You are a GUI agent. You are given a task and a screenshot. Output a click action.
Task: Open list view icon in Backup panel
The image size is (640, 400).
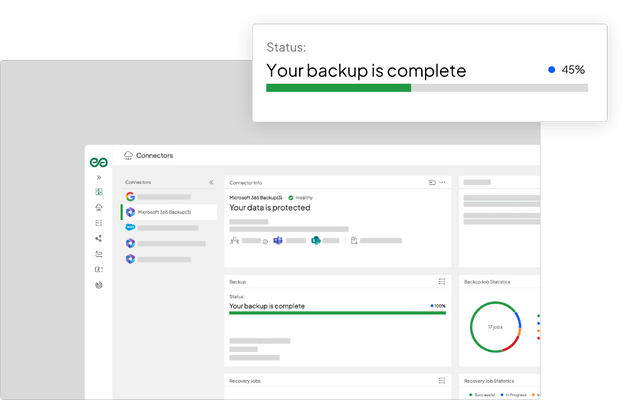pos(442,282)
